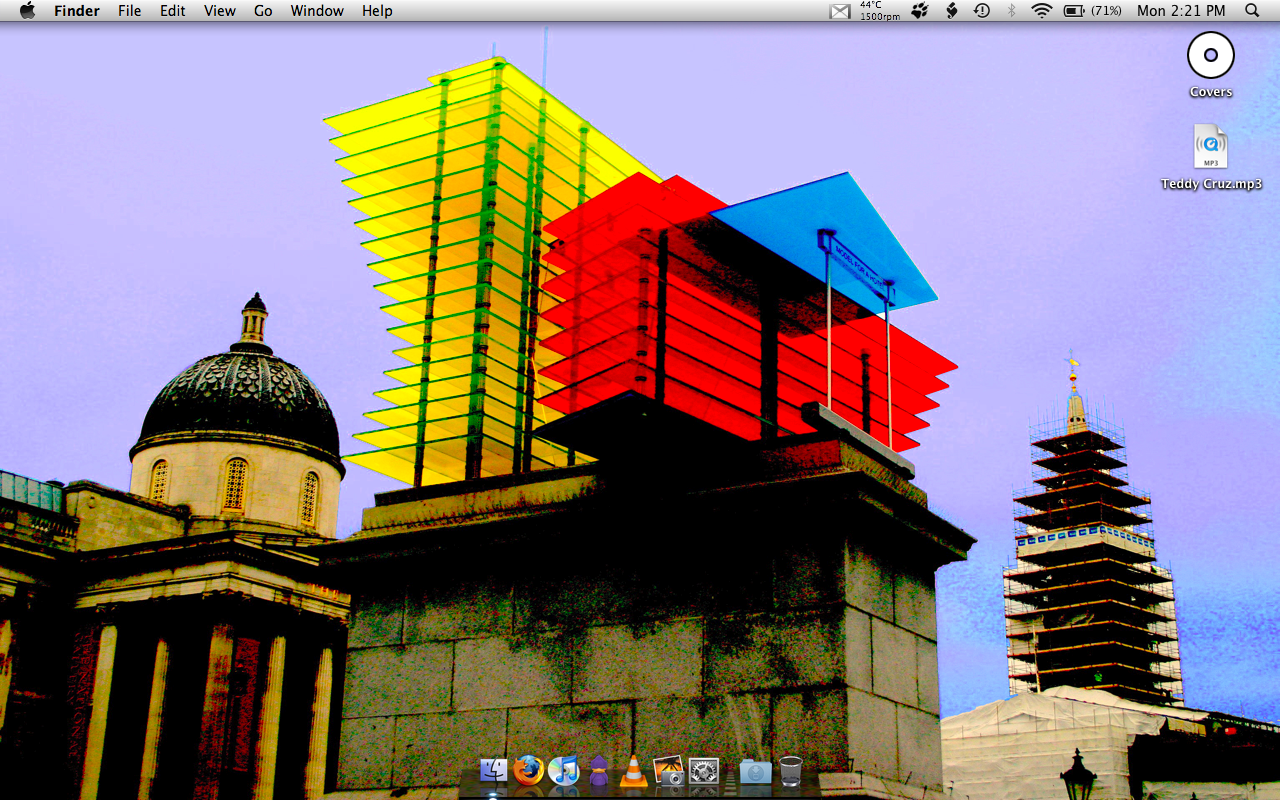Open Spotlight search magnifier
Viewport: 1280px width, 800px height.
[x=1252, y=11]
